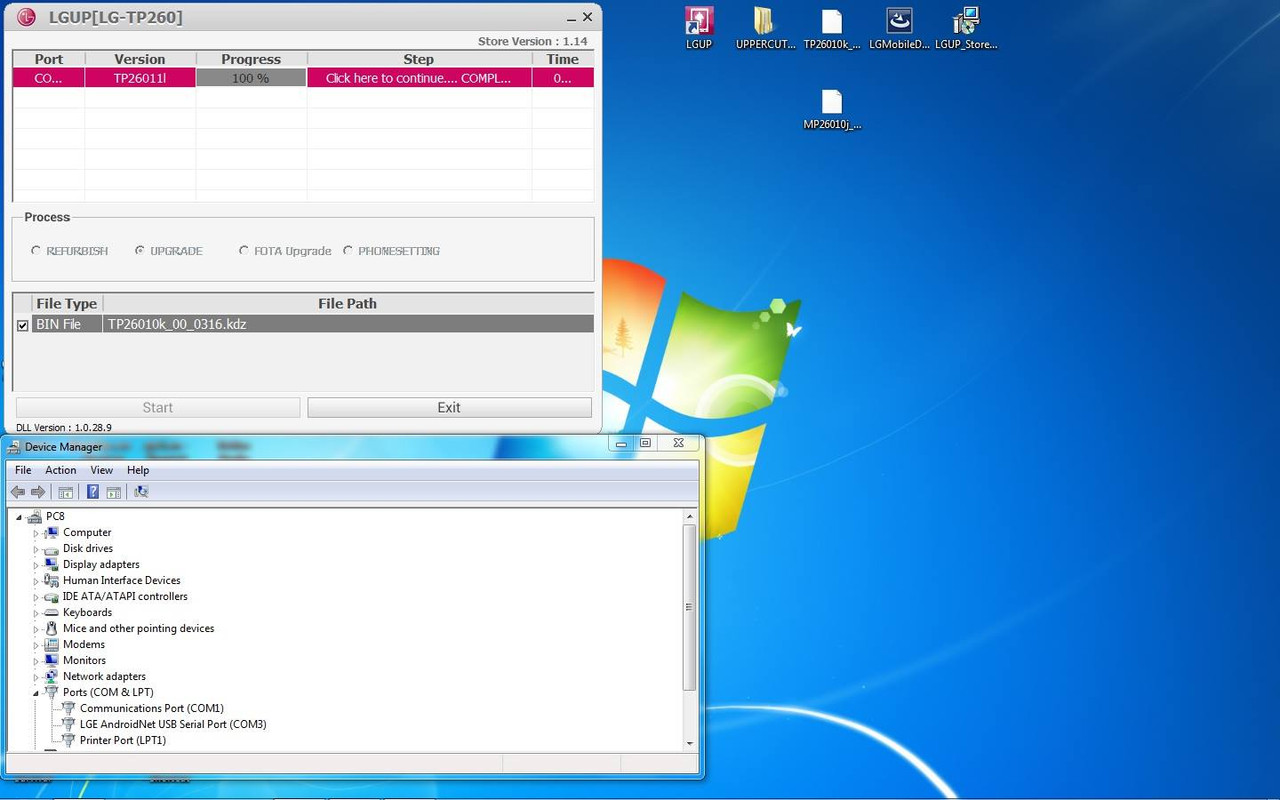Open the File menu in Device Manager
1280x800 pixels.
pos(23,470)
